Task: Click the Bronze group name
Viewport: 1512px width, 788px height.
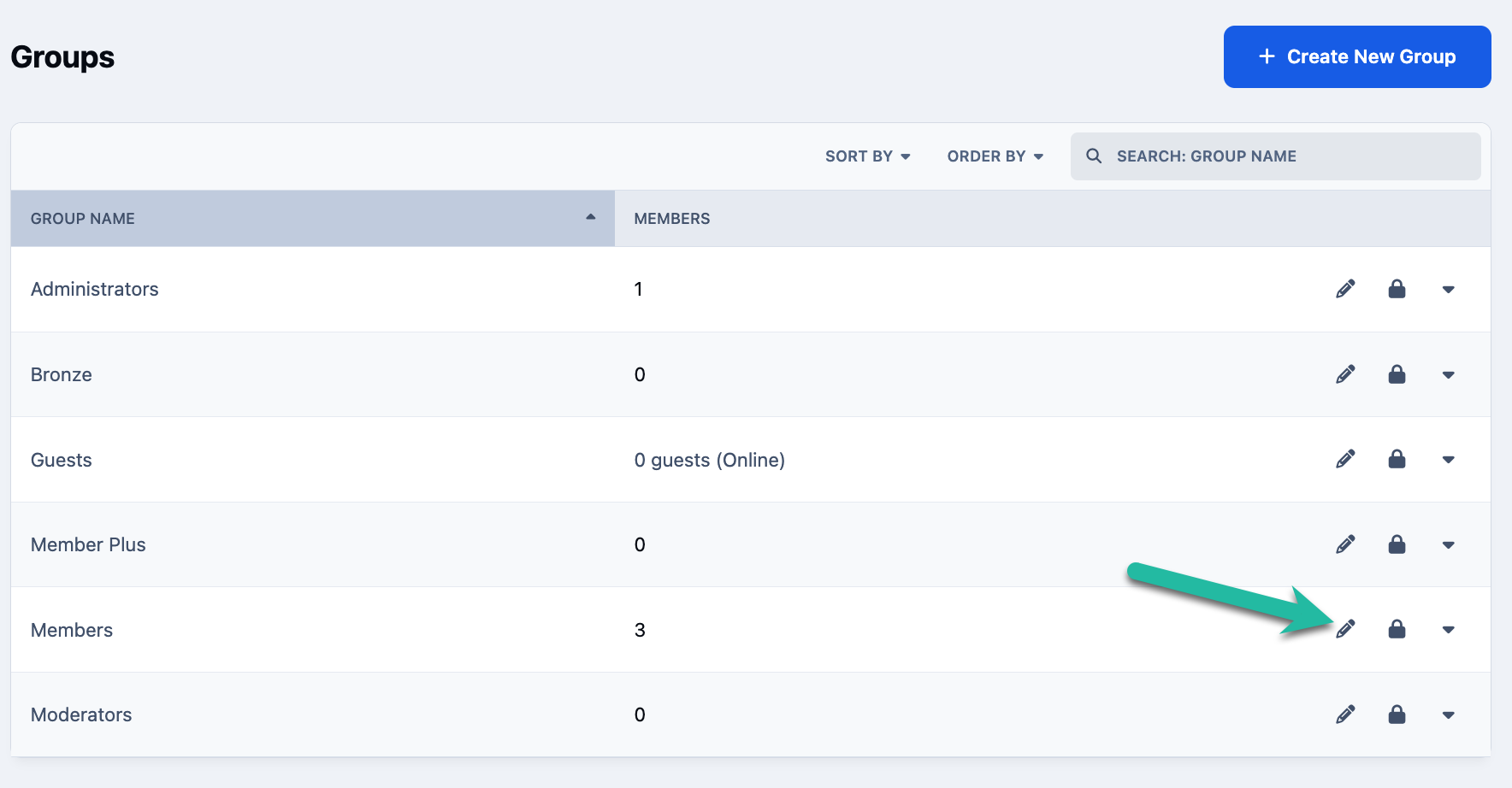Action: (x=62, y=374)
